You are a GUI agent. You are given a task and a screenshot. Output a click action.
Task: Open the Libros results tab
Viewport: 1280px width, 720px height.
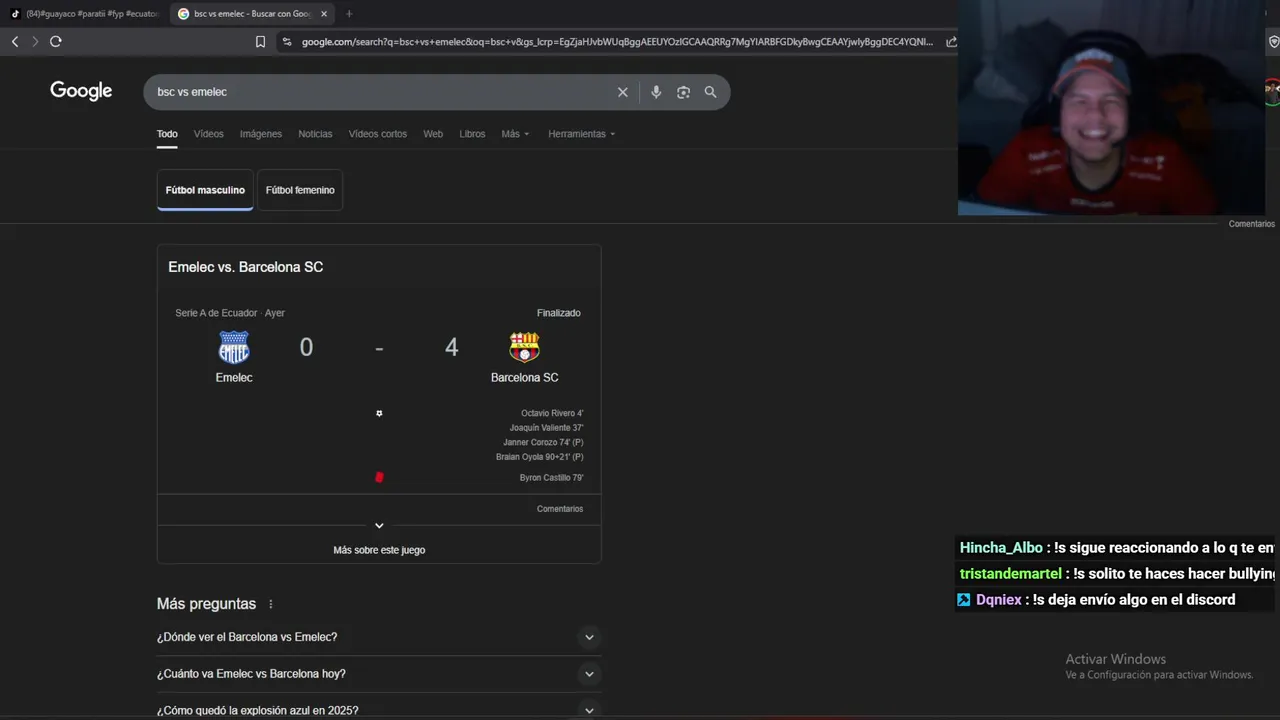[x=472, y=134]
